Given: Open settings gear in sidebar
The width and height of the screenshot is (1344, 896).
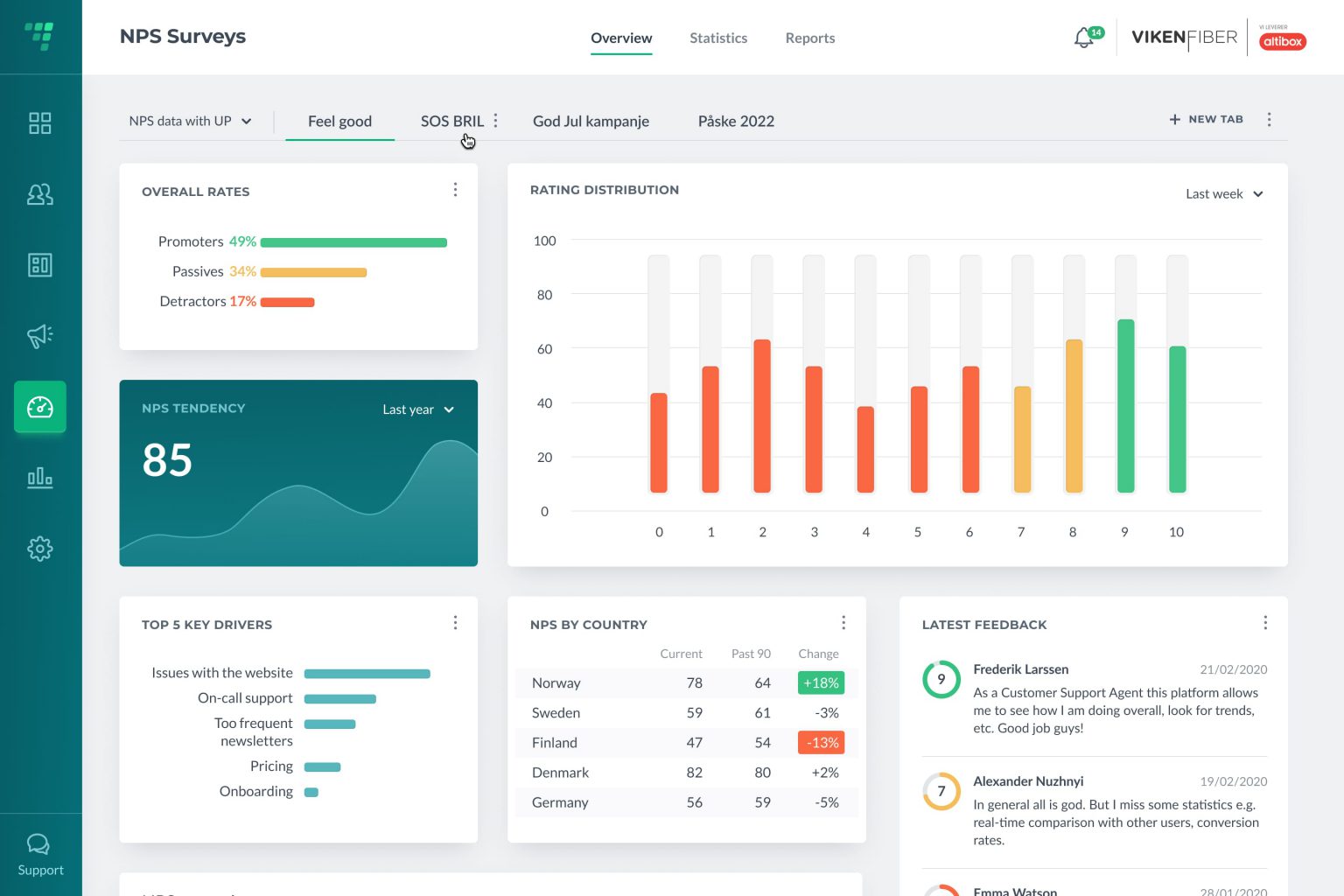Looking at the screenshot, I should point(40,549).
